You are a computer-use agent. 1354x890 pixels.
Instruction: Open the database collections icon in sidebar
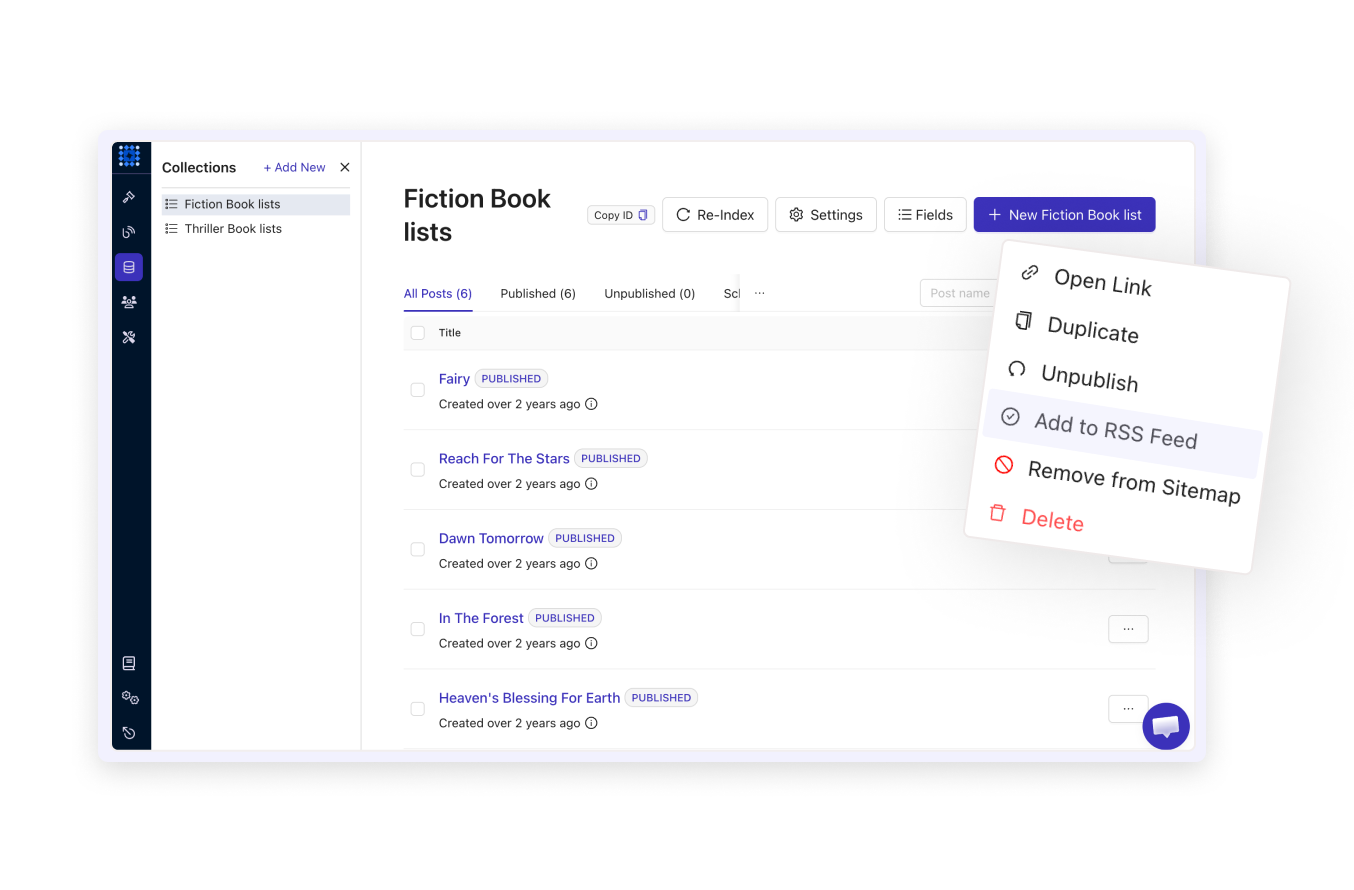tap(129, 267)
